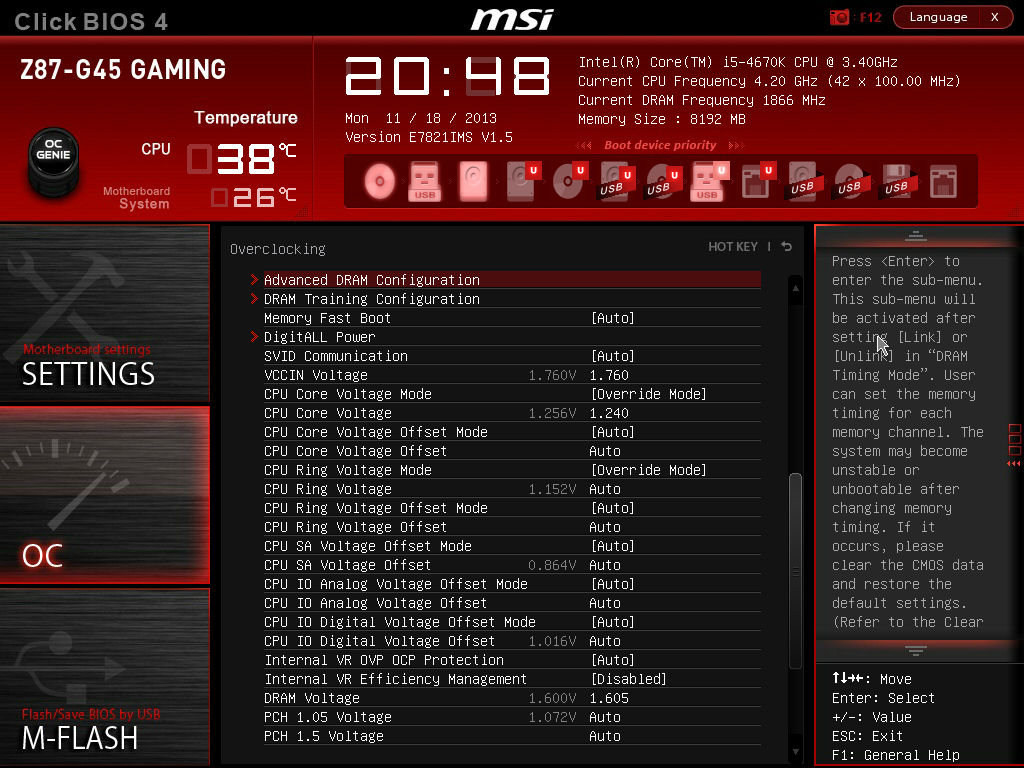Select the last network boot device icon
Image resolution: width=1024 pixels, height=768 pixels.
click(944, 181)
